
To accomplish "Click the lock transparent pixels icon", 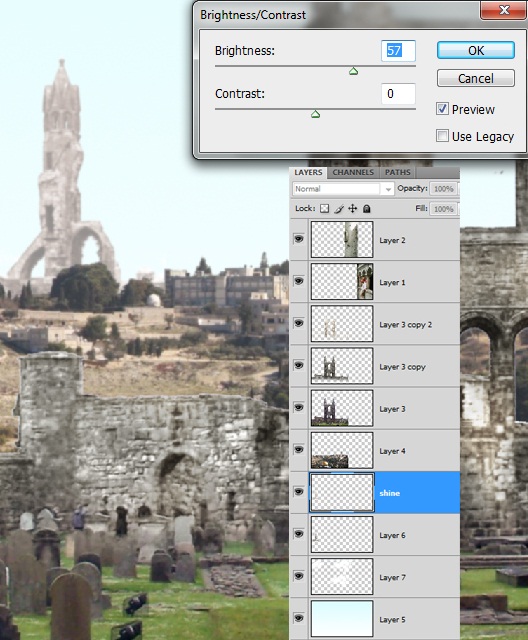I will [324, 209].
